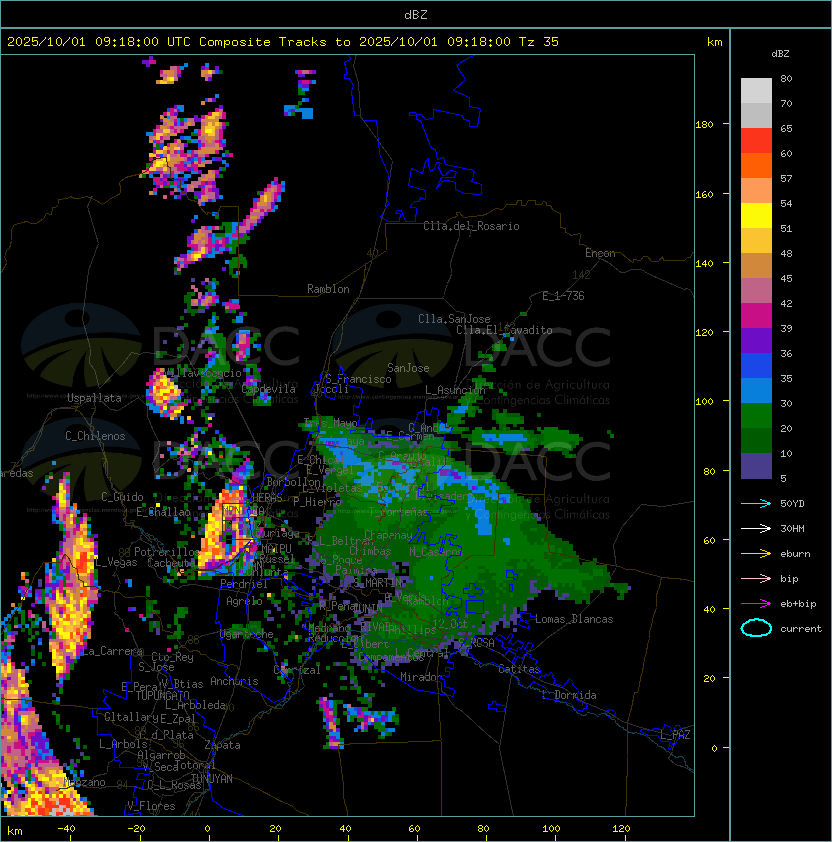
Task: Click the white 30HM arrow in legend
Action: tap(756, 528)
